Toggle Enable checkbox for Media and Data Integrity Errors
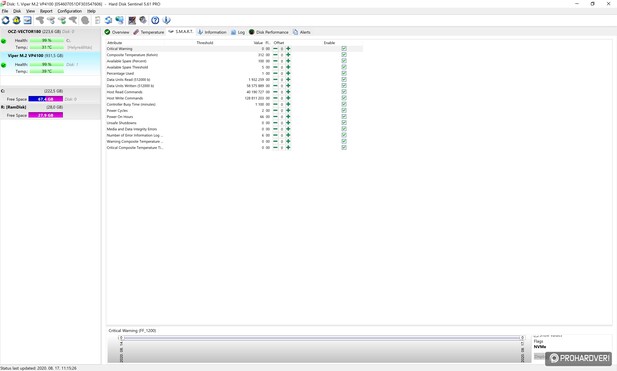Screen dimensions: 617x371 click(344, 129)
